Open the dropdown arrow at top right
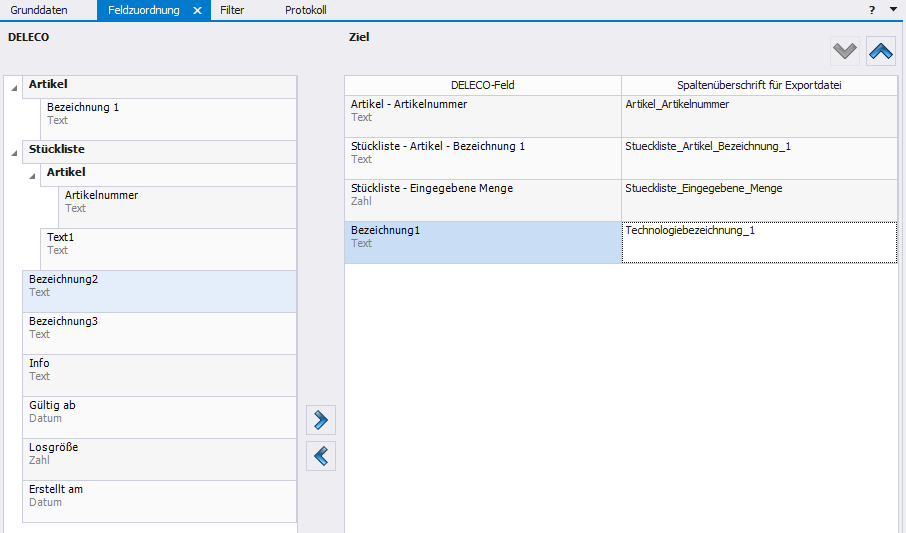 click(893, 9)
